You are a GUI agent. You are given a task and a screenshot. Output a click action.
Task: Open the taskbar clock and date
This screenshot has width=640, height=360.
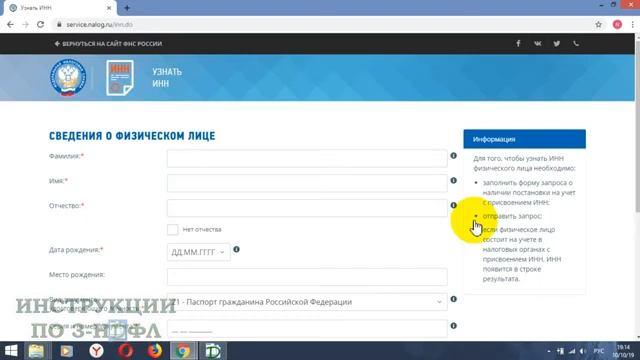click(x=623, y=351)
